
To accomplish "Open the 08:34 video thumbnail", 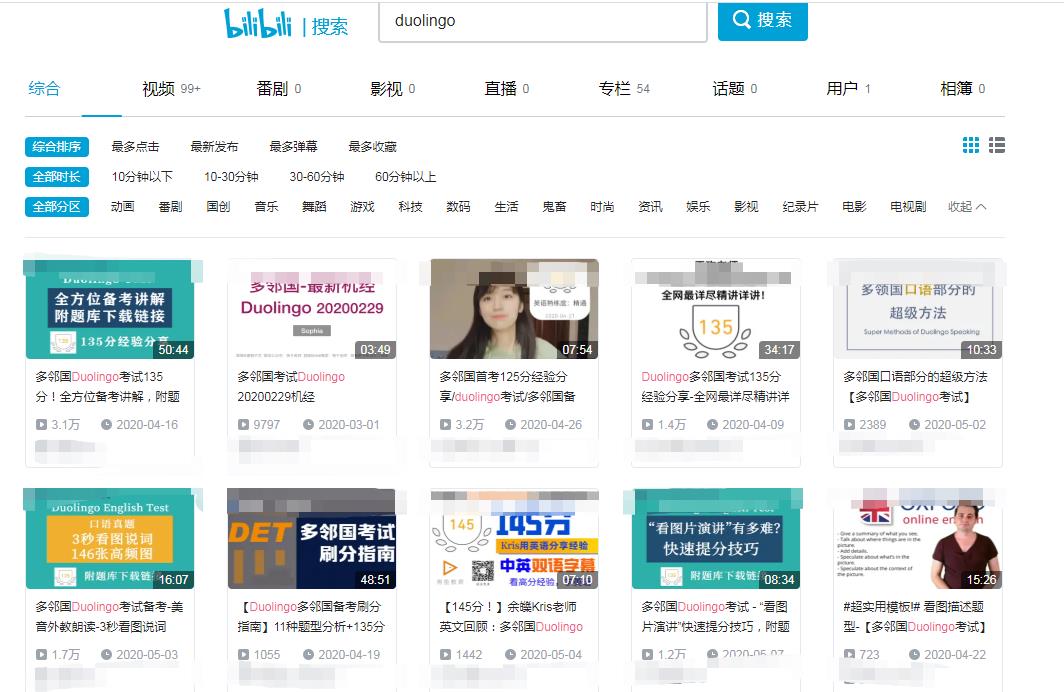I will coord(716,539).
